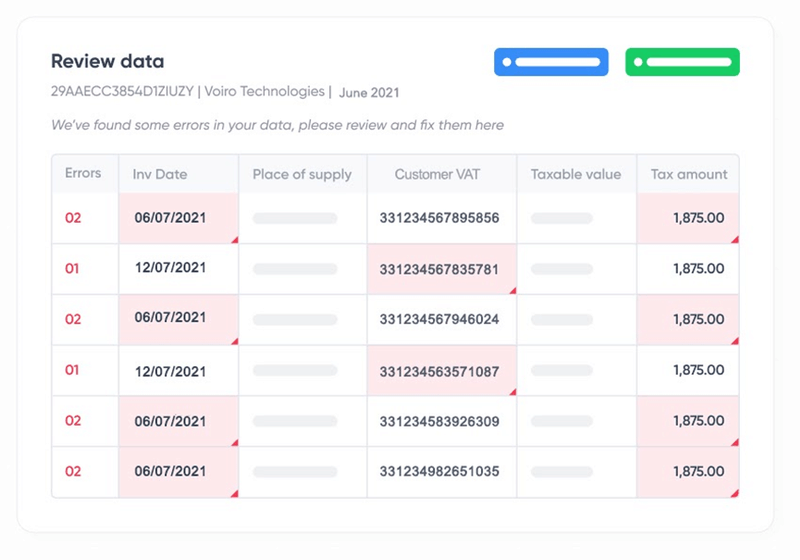Sort by the Errors column header
800x560 pixels.
(83, 173)
